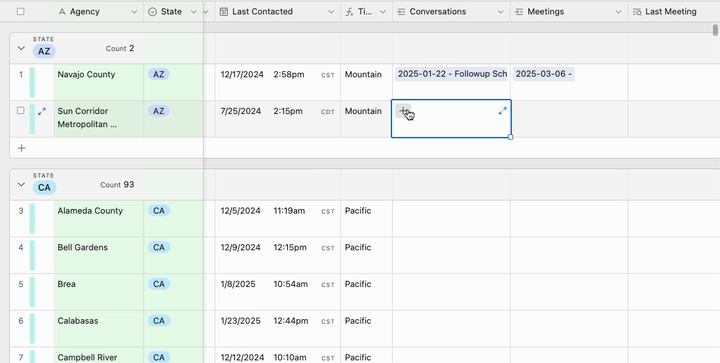
Task: Click the expand icon inside the selected Conversations cell
Action: (x=503, y=111)
